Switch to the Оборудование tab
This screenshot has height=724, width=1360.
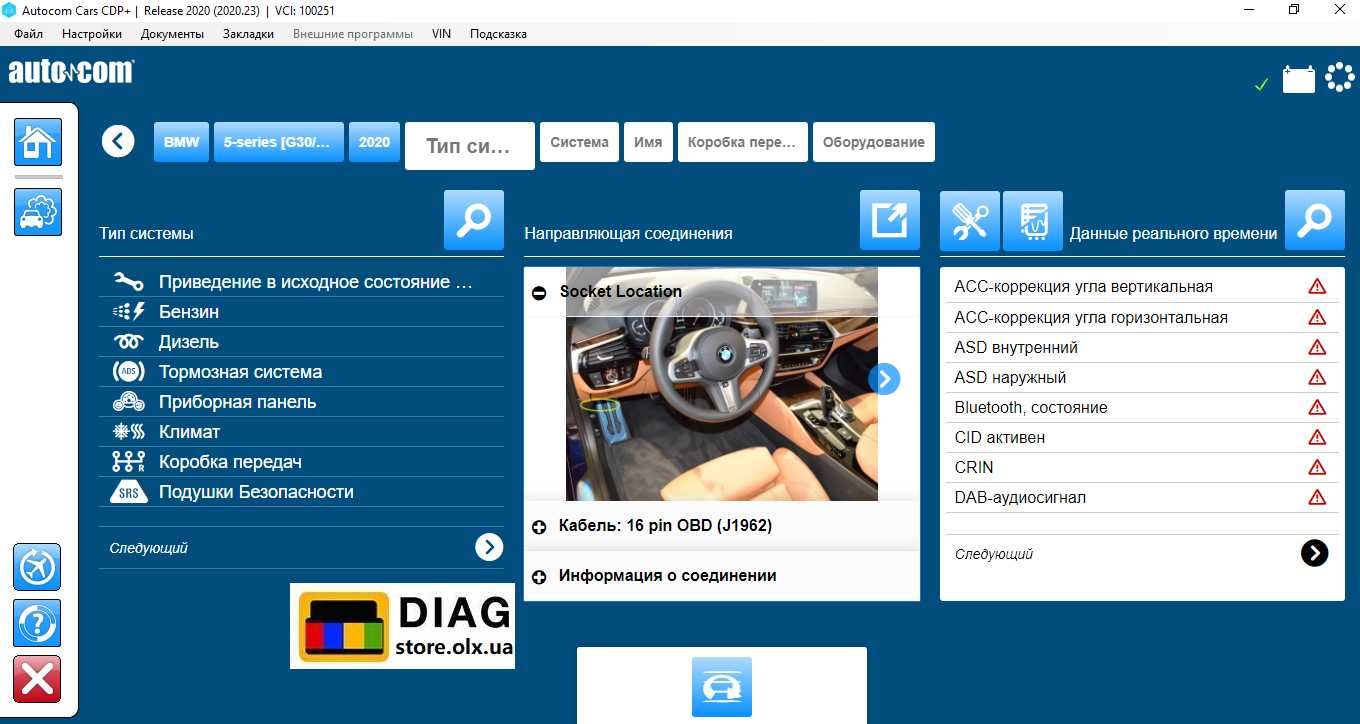[874, 142]
